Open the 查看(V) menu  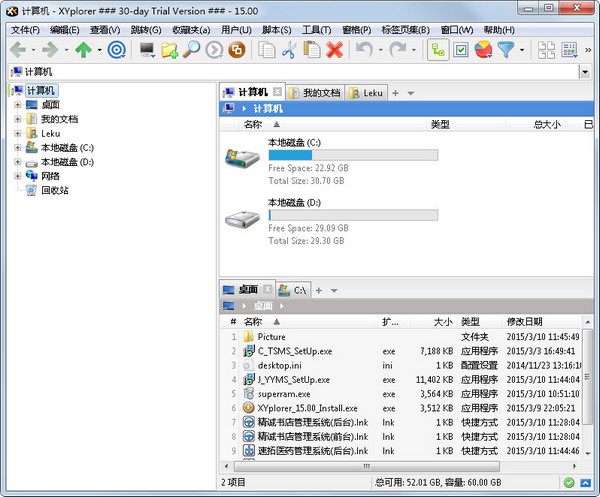point(105,30)
